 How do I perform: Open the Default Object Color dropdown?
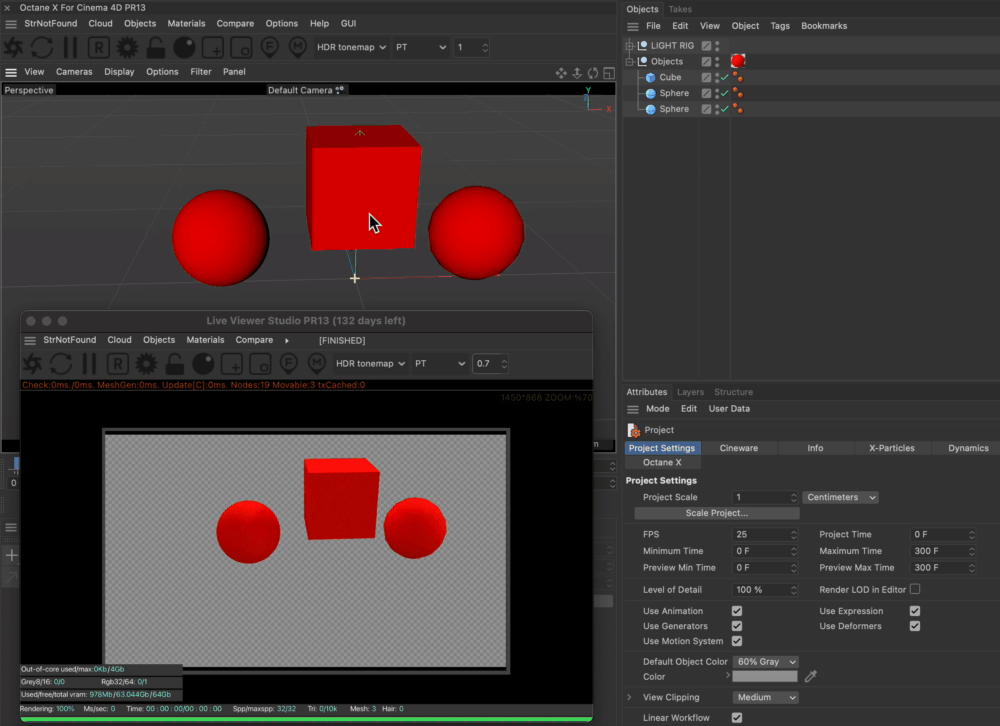765,662
